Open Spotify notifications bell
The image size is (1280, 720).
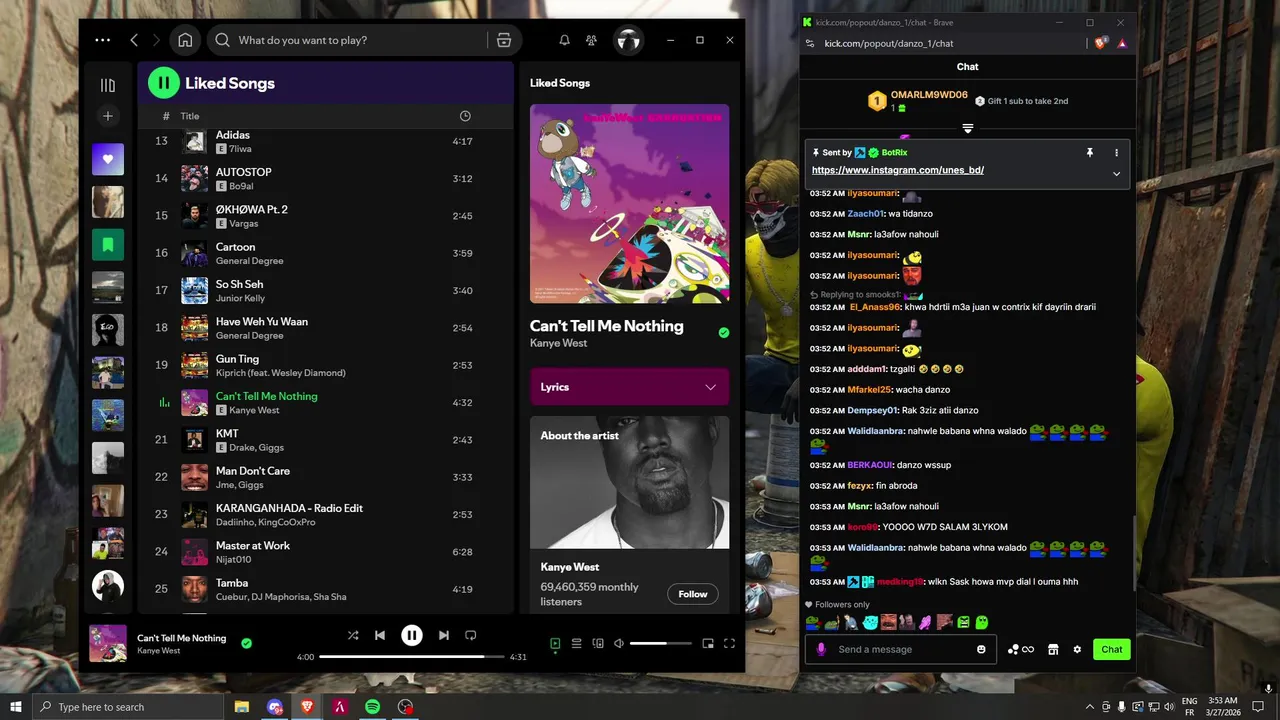pos(564,40)
